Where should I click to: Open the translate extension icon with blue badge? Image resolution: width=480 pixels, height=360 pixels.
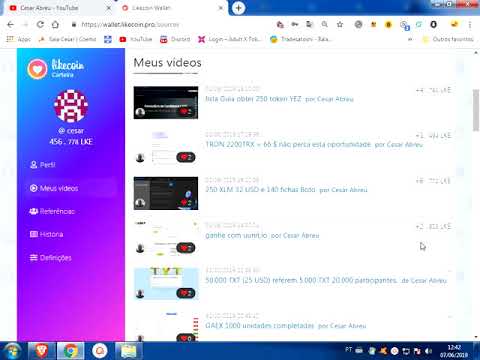[404, 25]
